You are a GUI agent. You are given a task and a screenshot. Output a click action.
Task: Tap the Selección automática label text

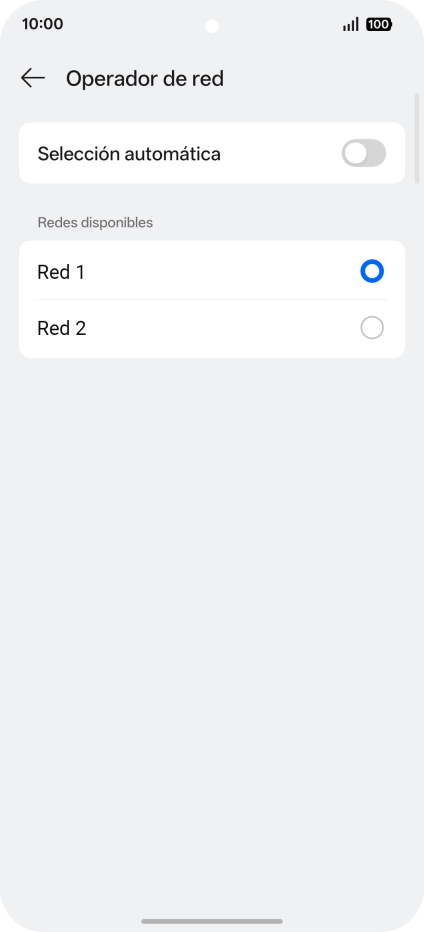pyautogui.click(x=129, y=154)
